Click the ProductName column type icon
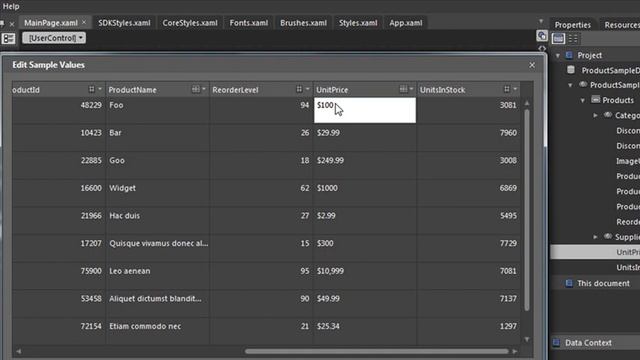The height and width of the screenshot is (360, 640). pos(196,89)
